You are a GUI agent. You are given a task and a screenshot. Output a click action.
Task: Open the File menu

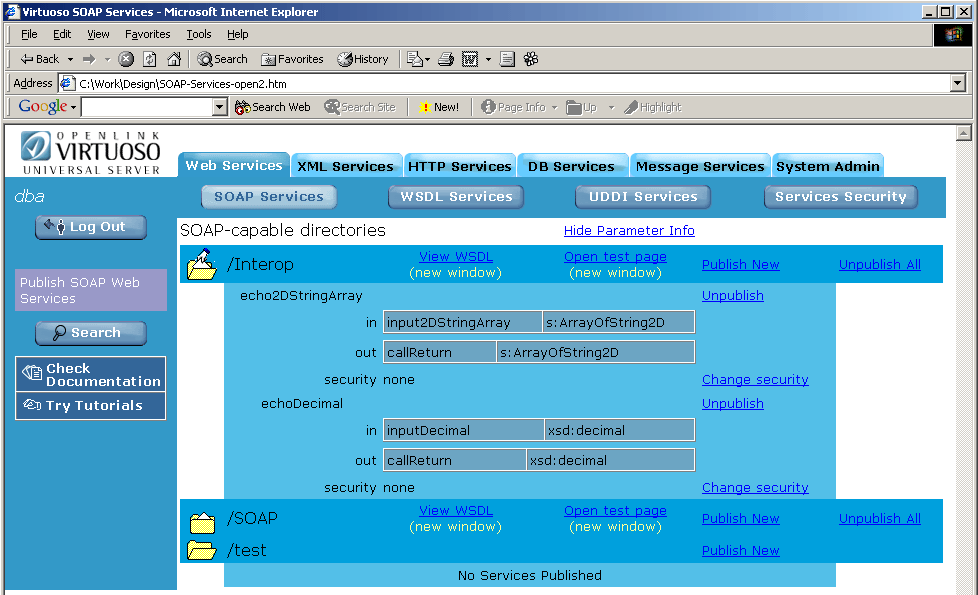pyautogui.click(x=29, y=34)
